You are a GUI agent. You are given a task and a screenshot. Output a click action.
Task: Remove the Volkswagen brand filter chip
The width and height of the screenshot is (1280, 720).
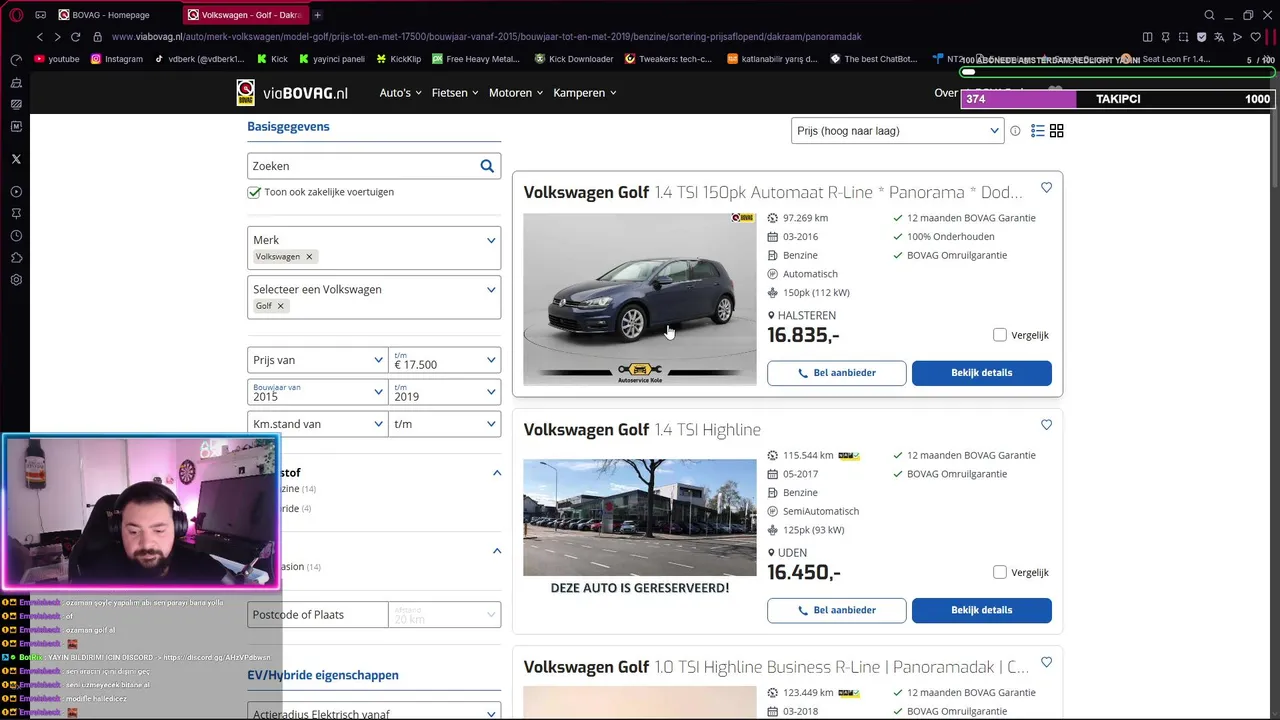pyautogui.click(x=309, y=257)
